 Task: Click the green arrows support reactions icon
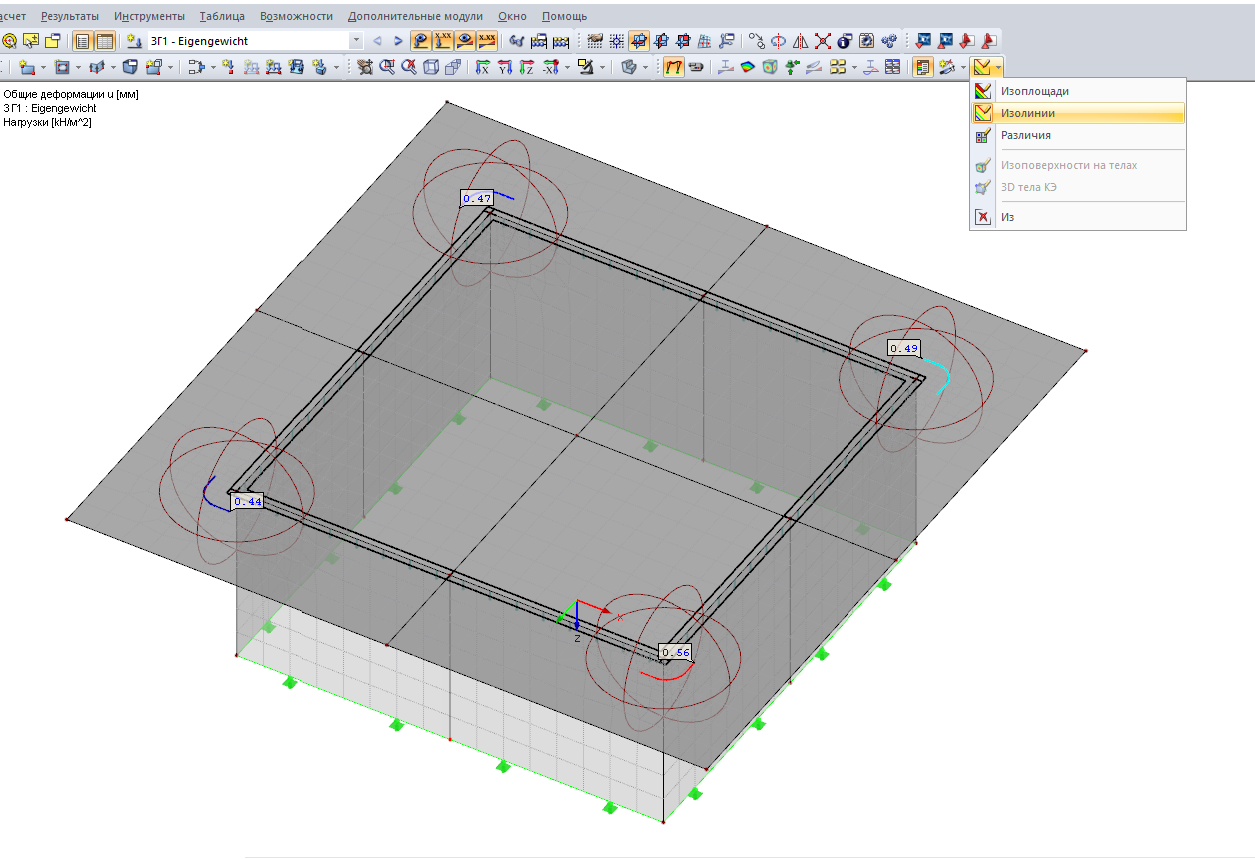tap(792, 67)
